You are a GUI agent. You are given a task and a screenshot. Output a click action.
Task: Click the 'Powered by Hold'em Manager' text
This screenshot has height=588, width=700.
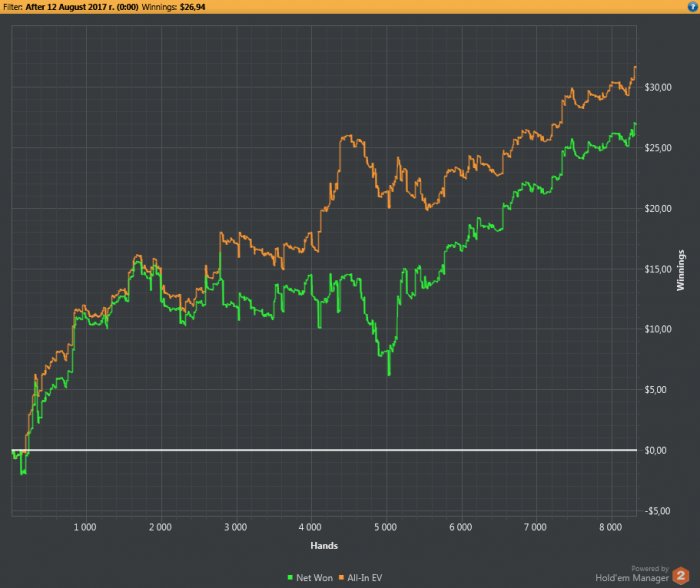click(x=632, y=574)
